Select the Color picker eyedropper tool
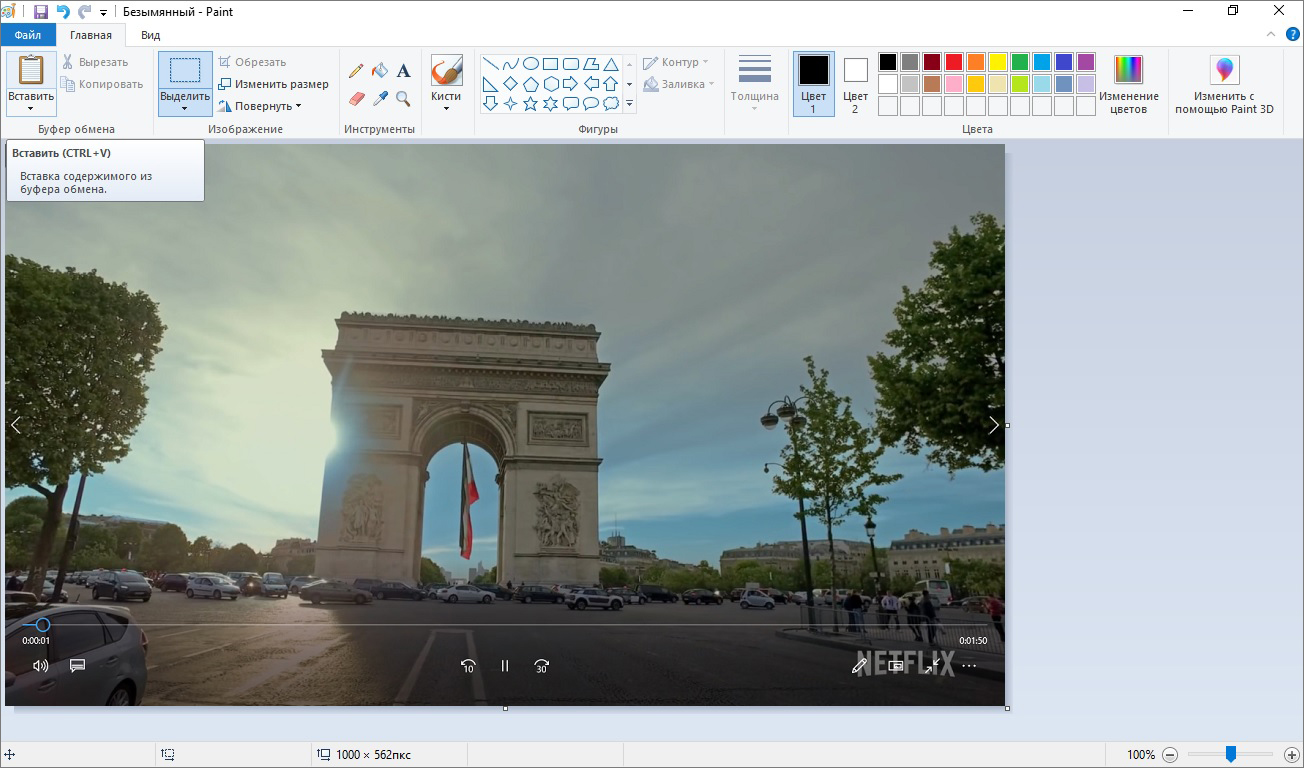The image size is (1304, 768). tap(380, 99)
